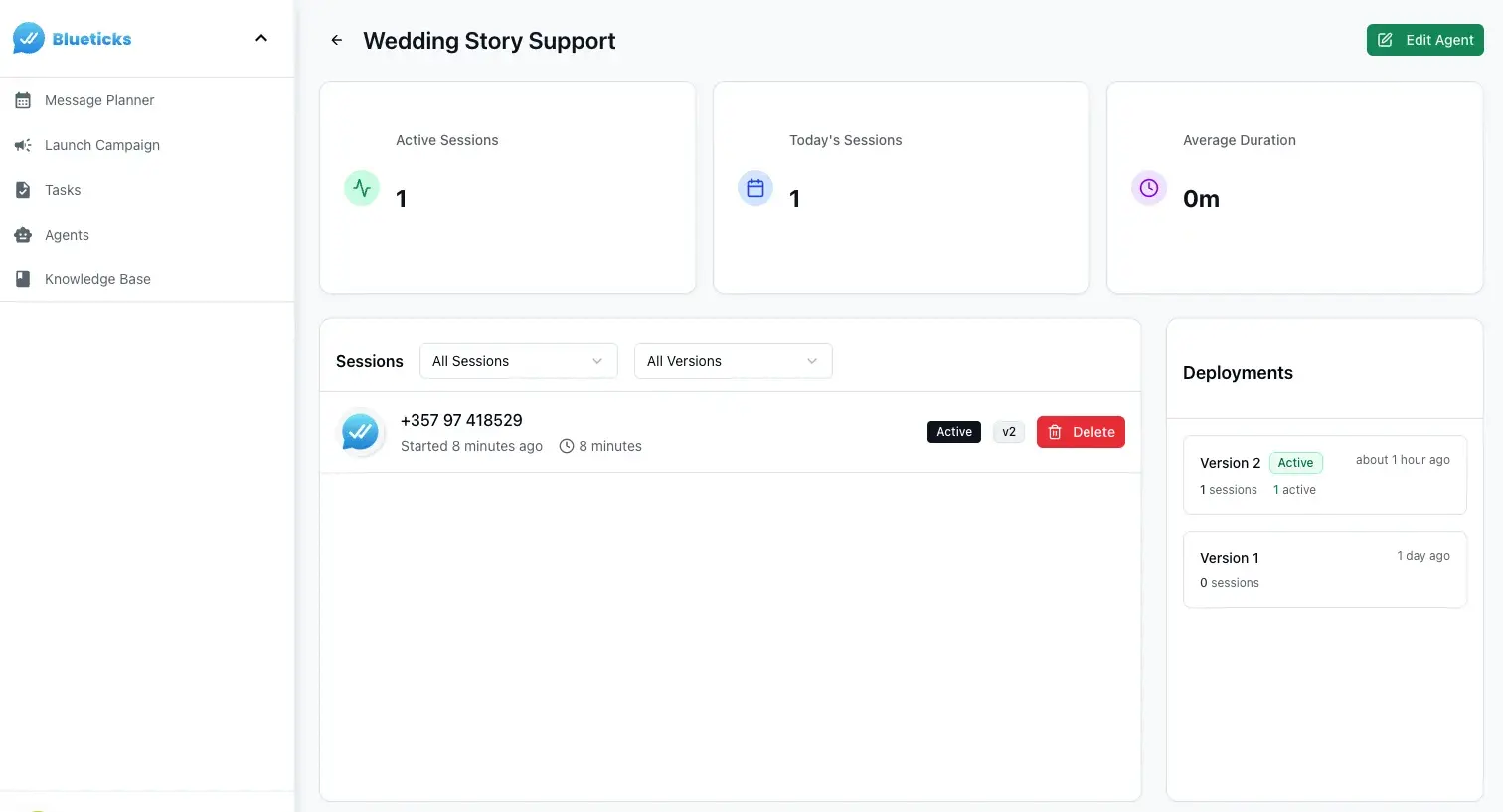
Task: Open Message Planner from the sidebar
Action: tap(99, 100)
